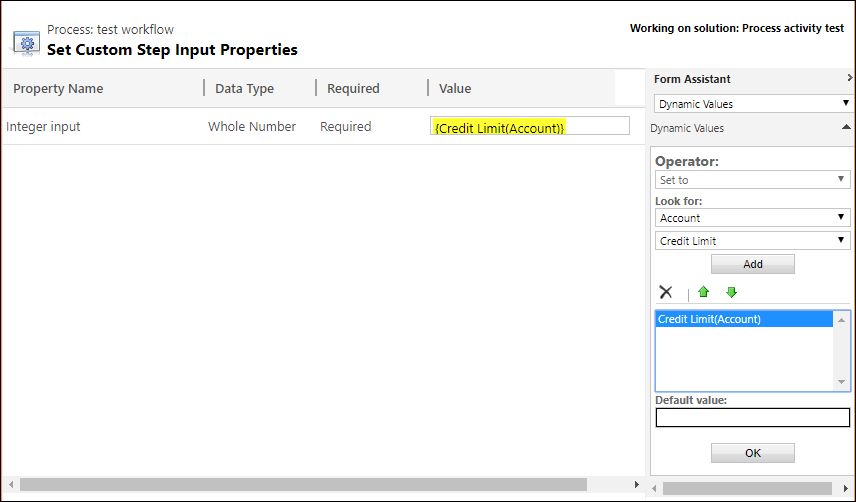856x502 pixels.
Task: Move selected value up with green arrow
Action: (x=703, y=292)
